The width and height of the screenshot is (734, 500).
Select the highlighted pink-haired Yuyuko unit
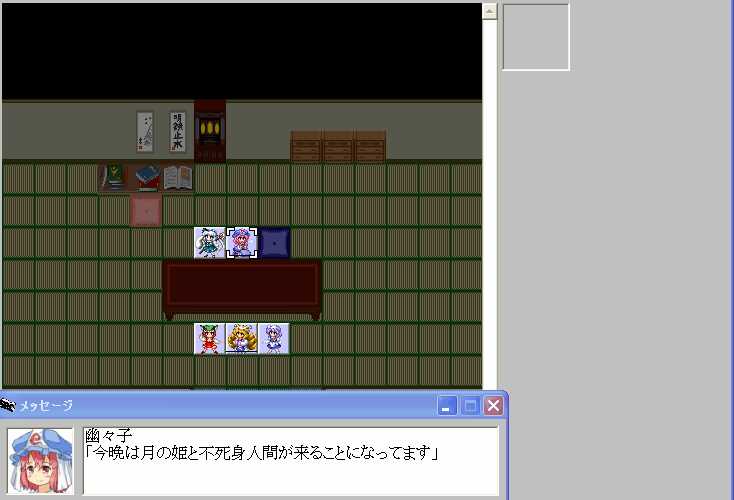(x=242, y=243)
